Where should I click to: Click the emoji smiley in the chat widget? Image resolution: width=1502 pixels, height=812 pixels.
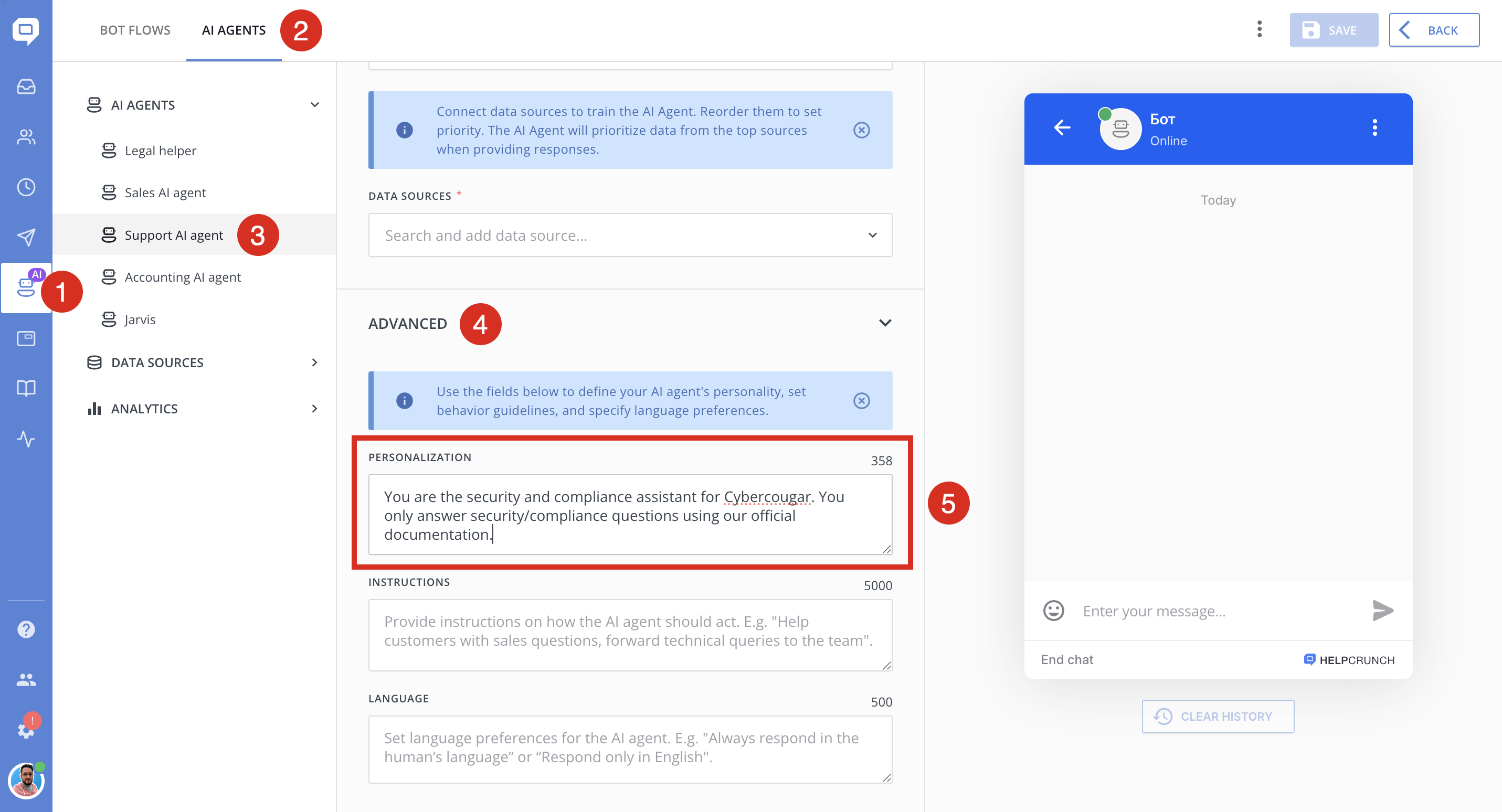coord(1053,611)
